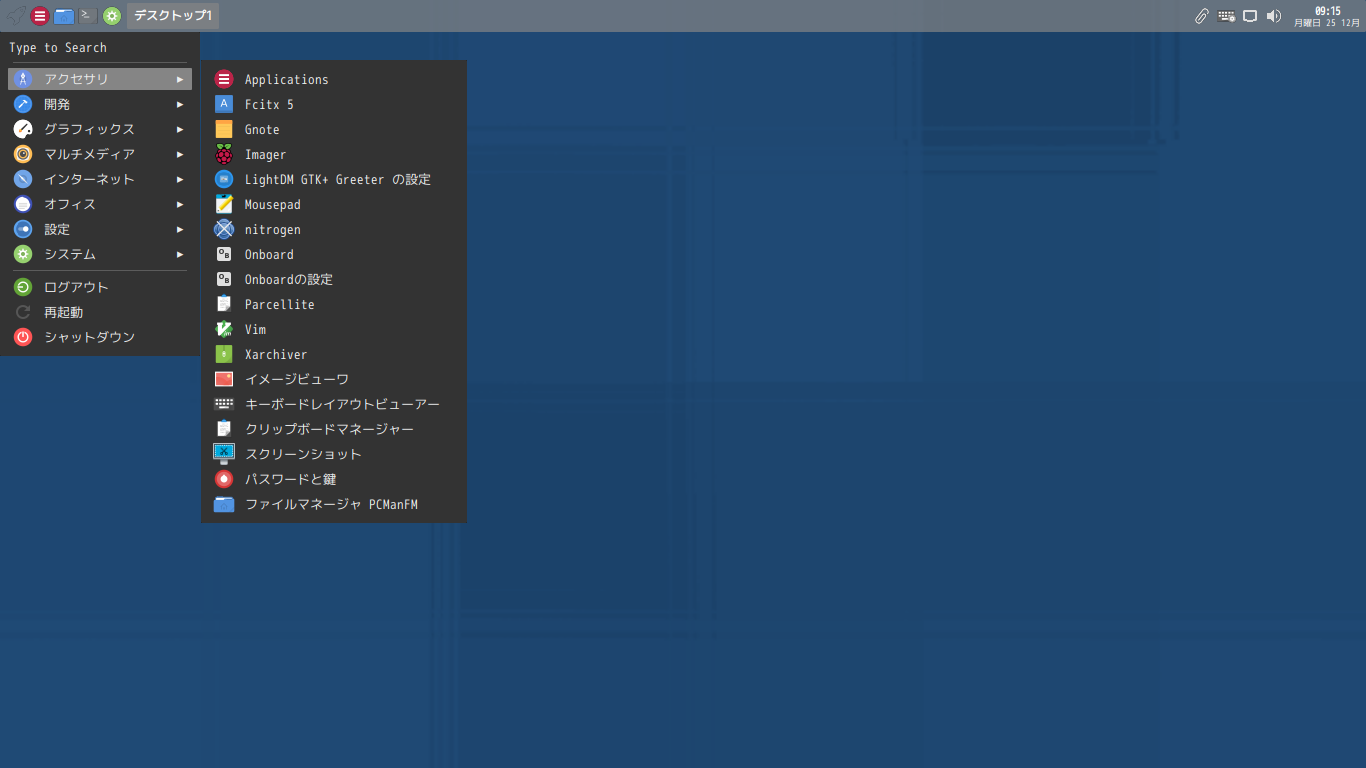This screenshot has height=768, width=1366.
Task: Open the green settings gear in panel
Action: tap(112, 15)
